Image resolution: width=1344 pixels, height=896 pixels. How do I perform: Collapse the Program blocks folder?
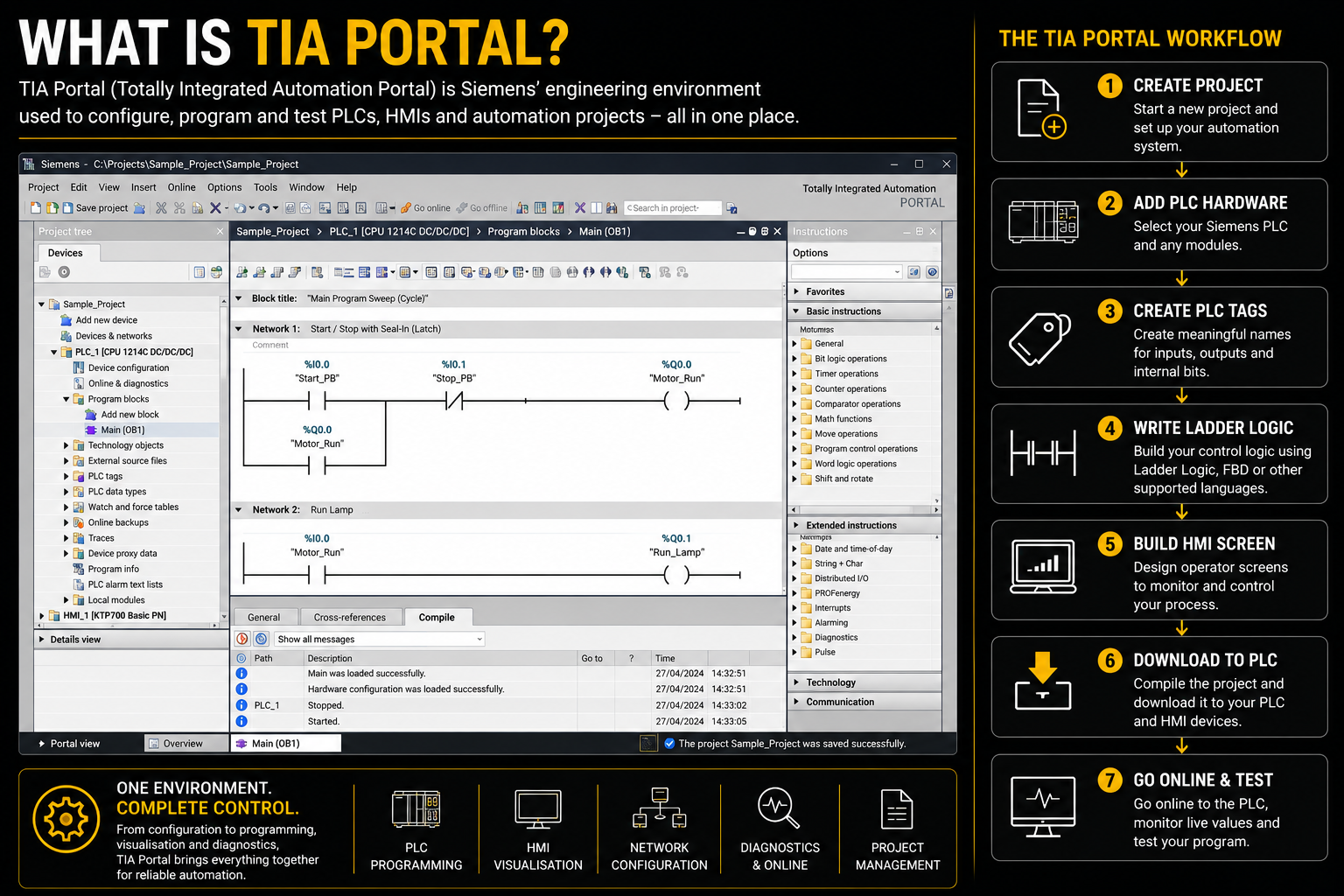click(x=66, y=400)
